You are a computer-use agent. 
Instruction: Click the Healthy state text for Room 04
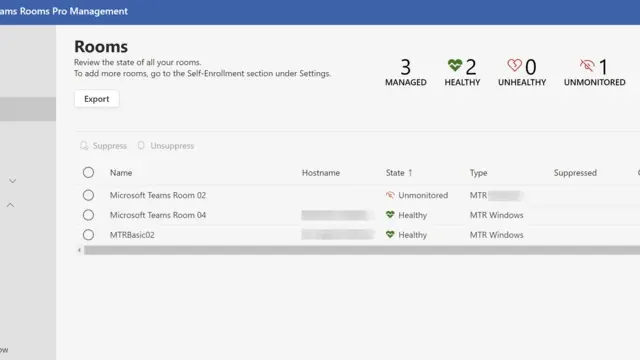click(413, 215)
